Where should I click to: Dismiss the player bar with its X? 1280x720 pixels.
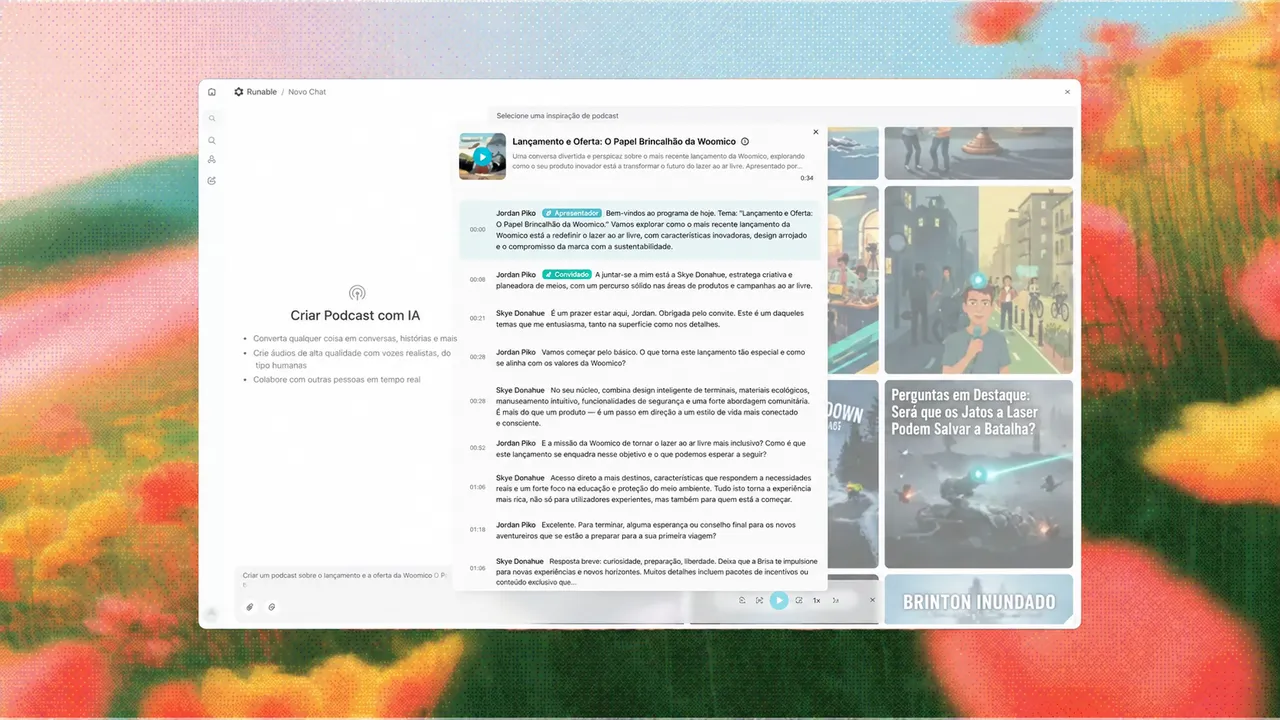tap(872, 600)
